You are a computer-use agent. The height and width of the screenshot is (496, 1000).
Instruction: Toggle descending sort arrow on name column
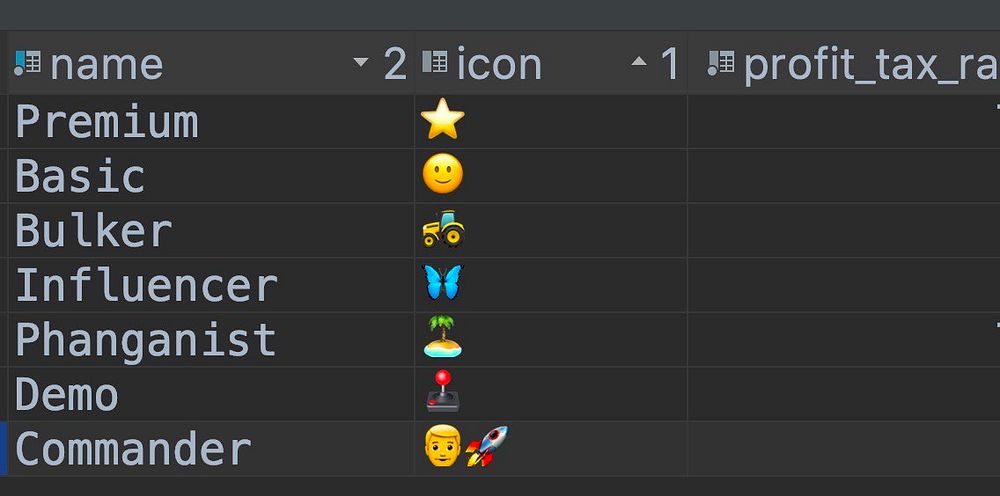tap(361, 62)
